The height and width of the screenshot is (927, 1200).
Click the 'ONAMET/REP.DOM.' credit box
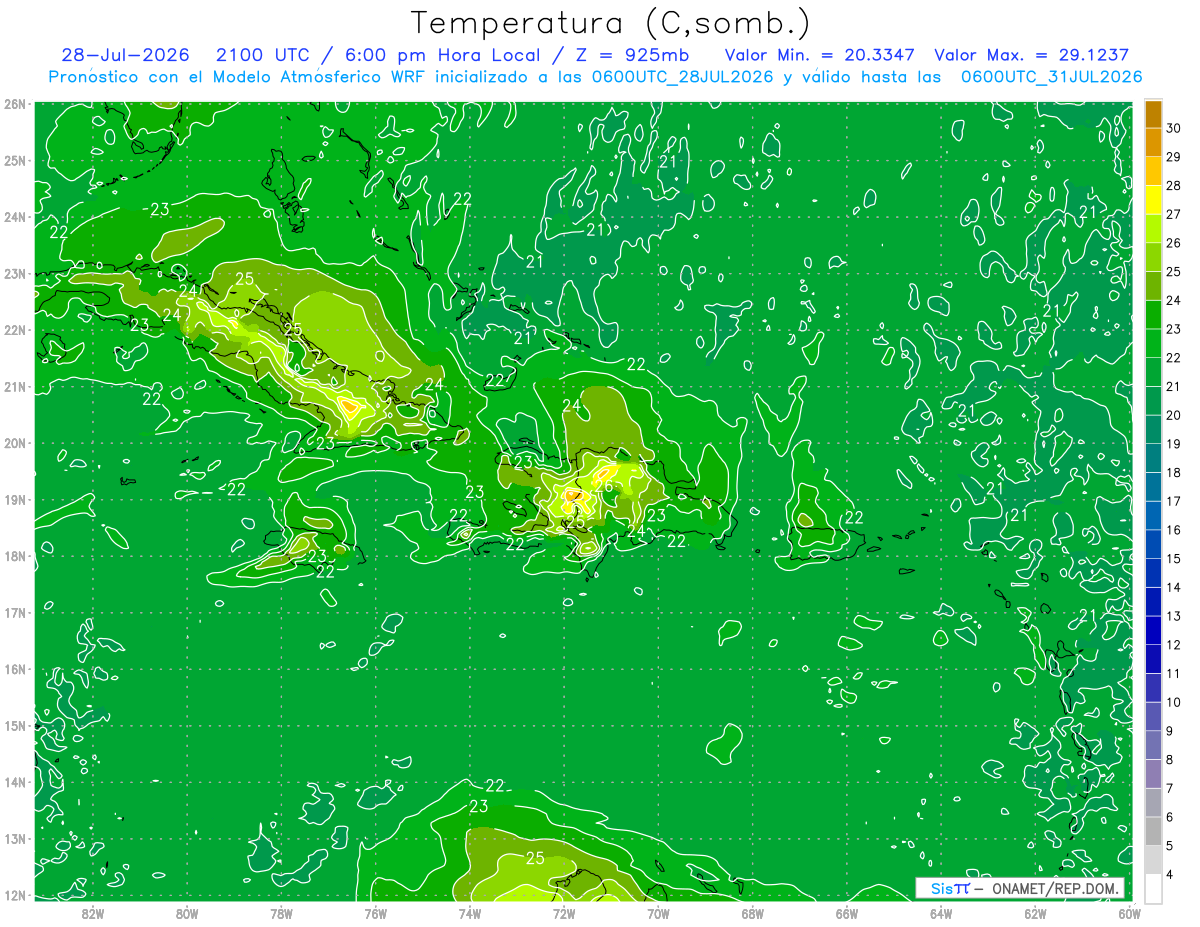click(x=1020, y=888)
